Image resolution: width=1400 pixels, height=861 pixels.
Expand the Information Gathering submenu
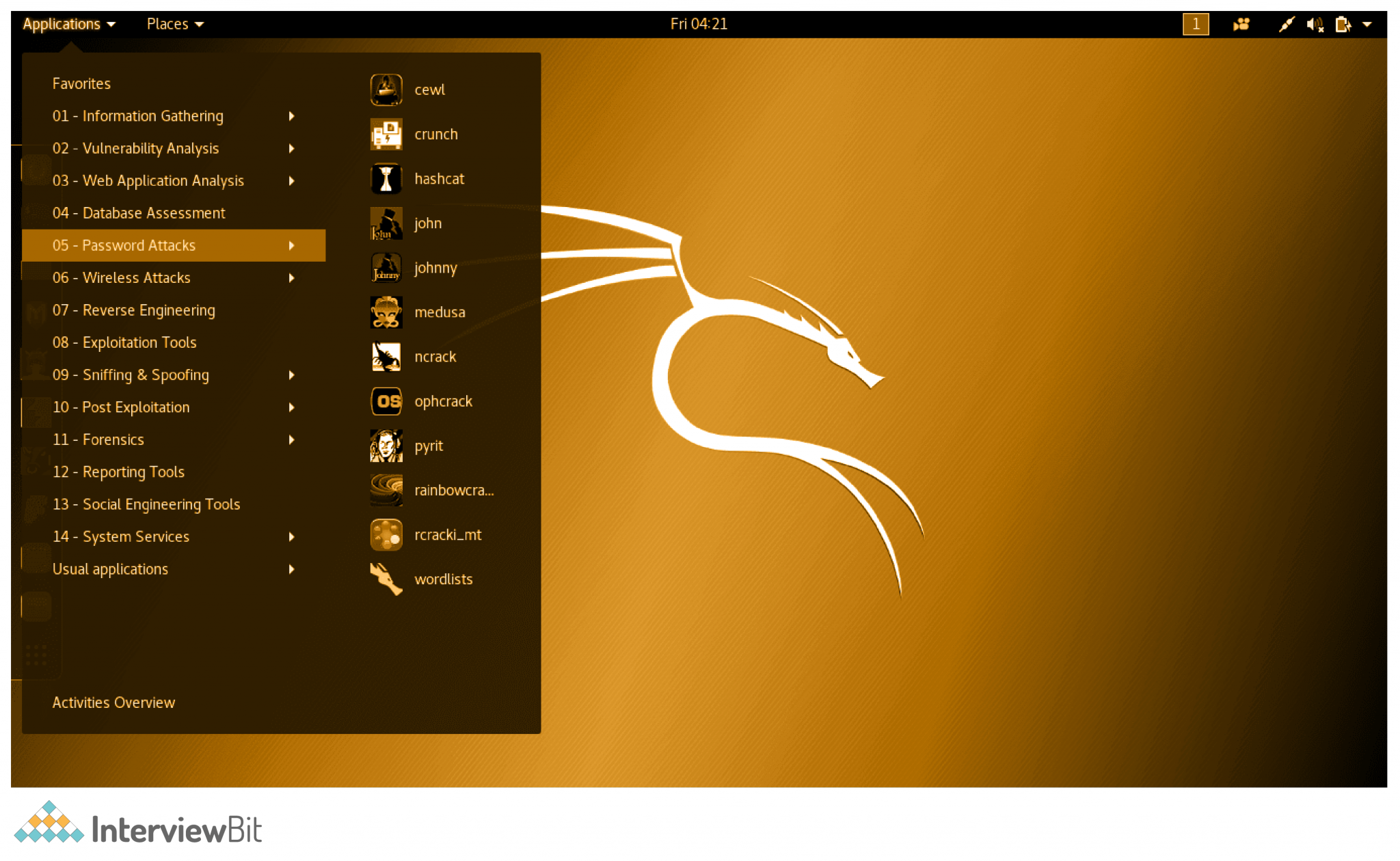[x=138, y=115]
